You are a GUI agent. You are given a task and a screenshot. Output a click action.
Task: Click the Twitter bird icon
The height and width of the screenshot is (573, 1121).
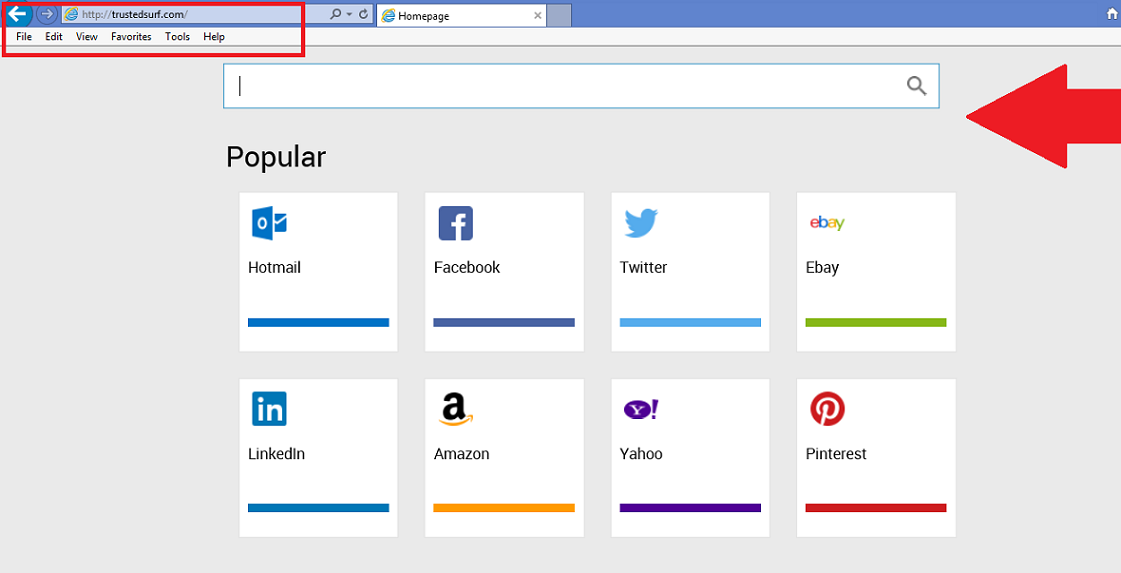pyautogui.click(x=641, y=223)
